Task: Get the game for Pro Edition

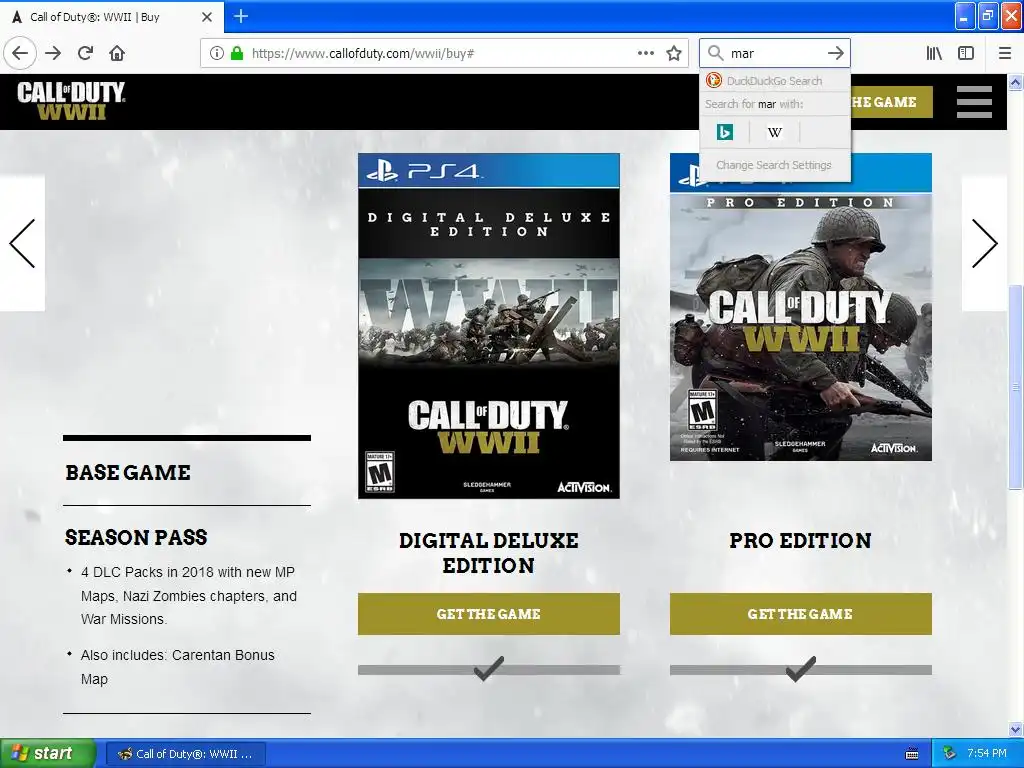Action: [x=801, y=614]
